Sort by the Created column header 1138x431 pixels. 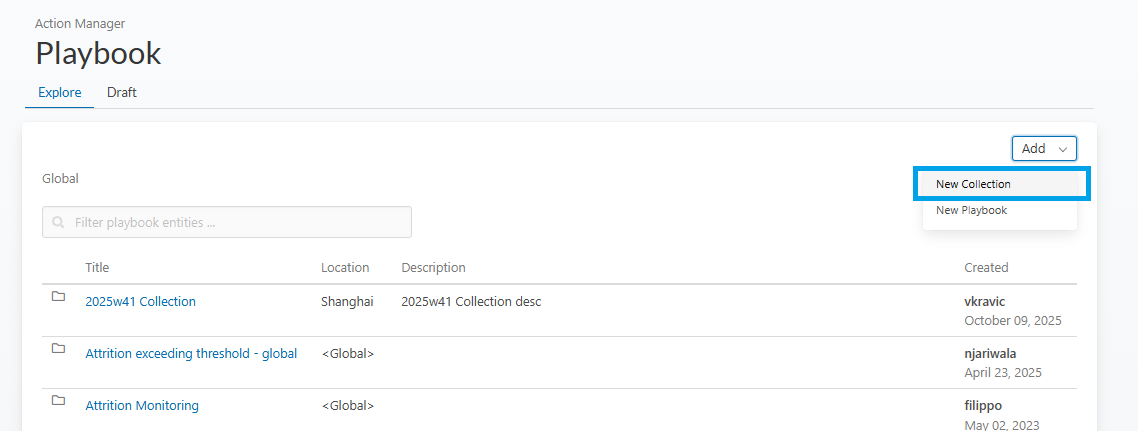[986, 268]
